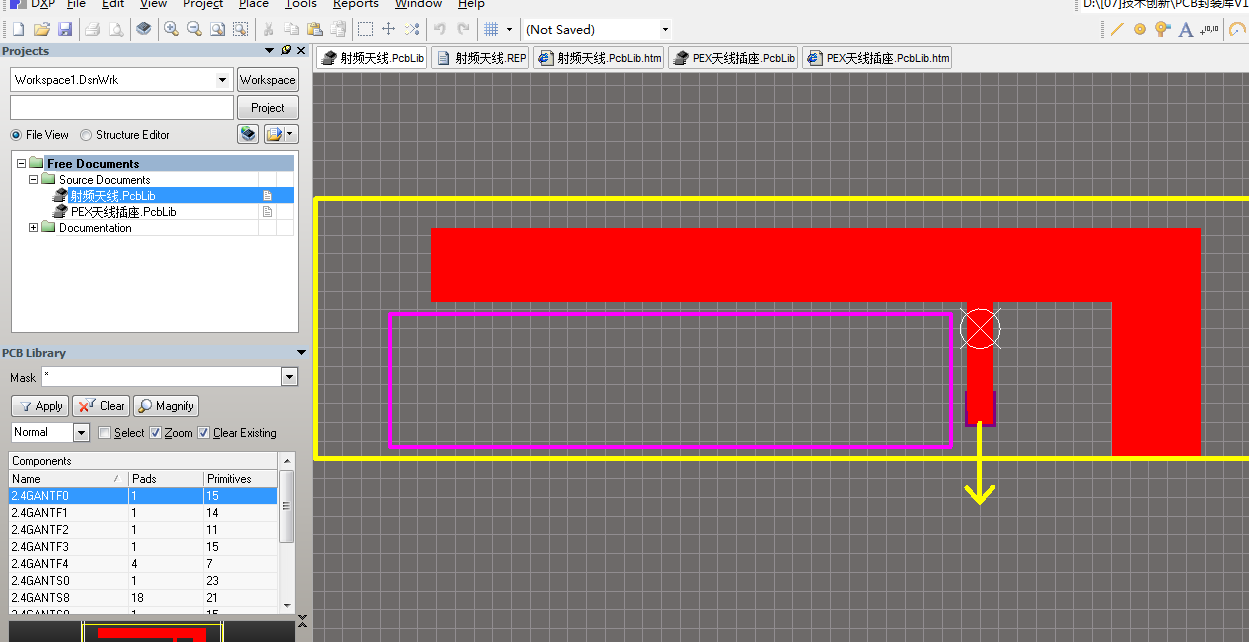1249x642 pixels.
Task: Open the Tools menu
Action: (x=301, y=4)
